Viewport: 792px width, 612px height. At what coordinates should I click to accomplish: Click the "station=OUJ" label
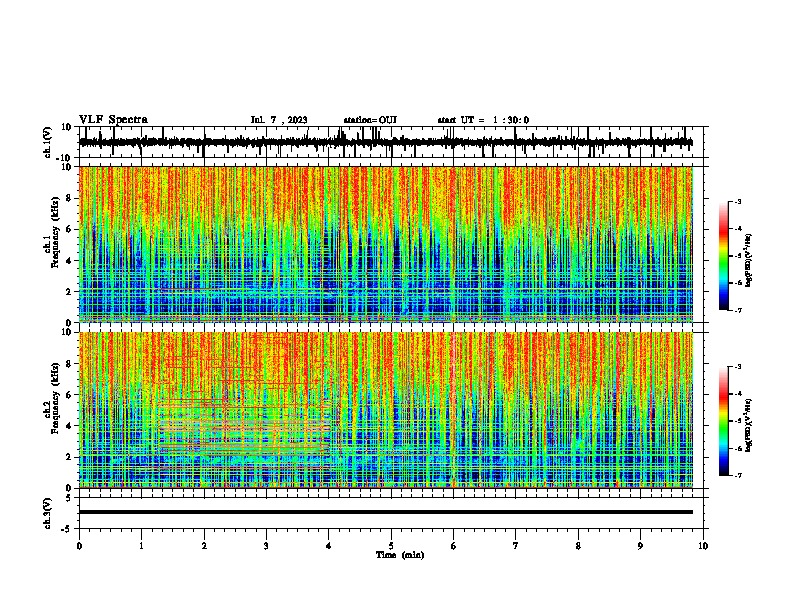[x=370, y=120]
